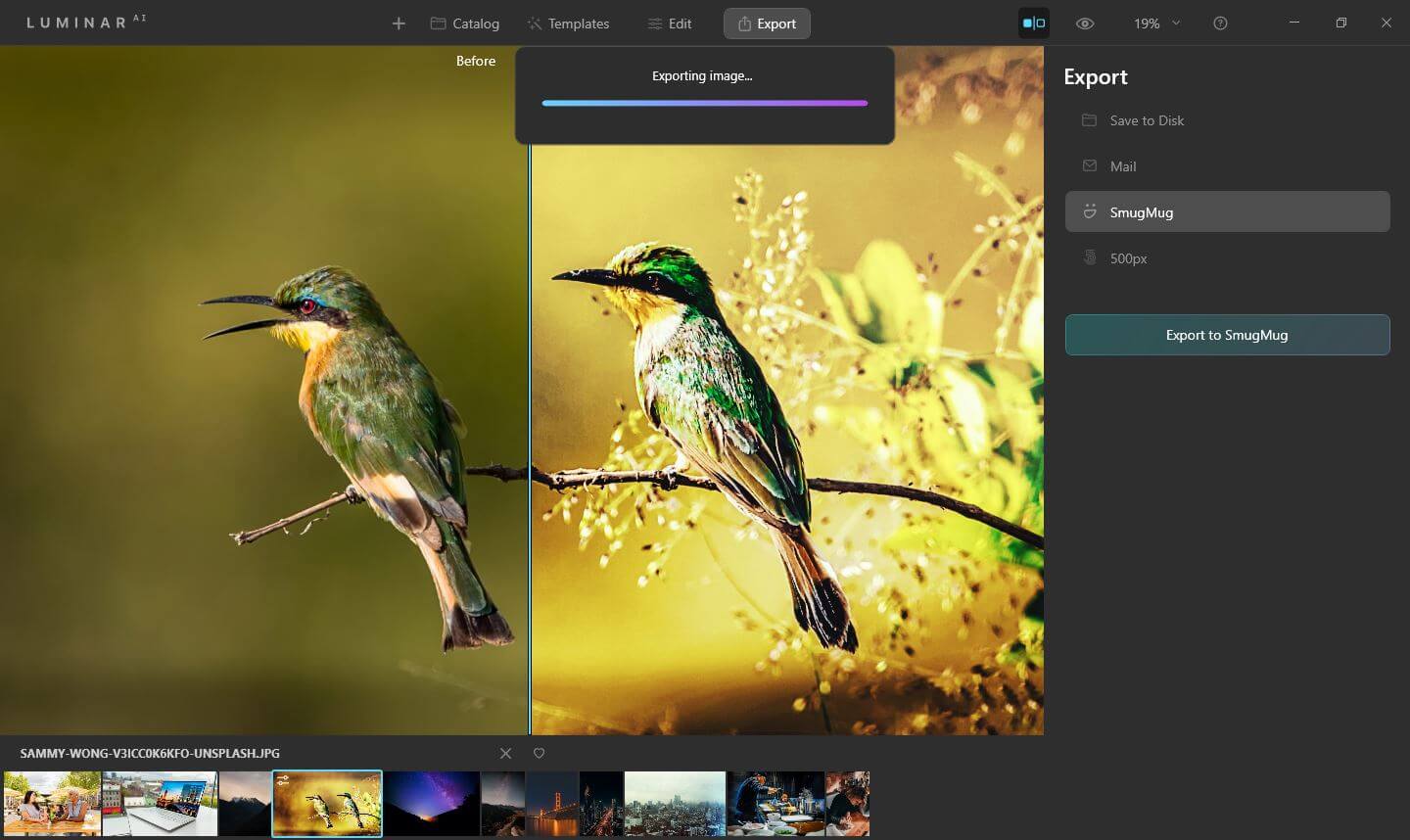This screenshot has width=1410, height=840.
Task: Select the Save to Disk folder icon
Action: click(1089, 120)
